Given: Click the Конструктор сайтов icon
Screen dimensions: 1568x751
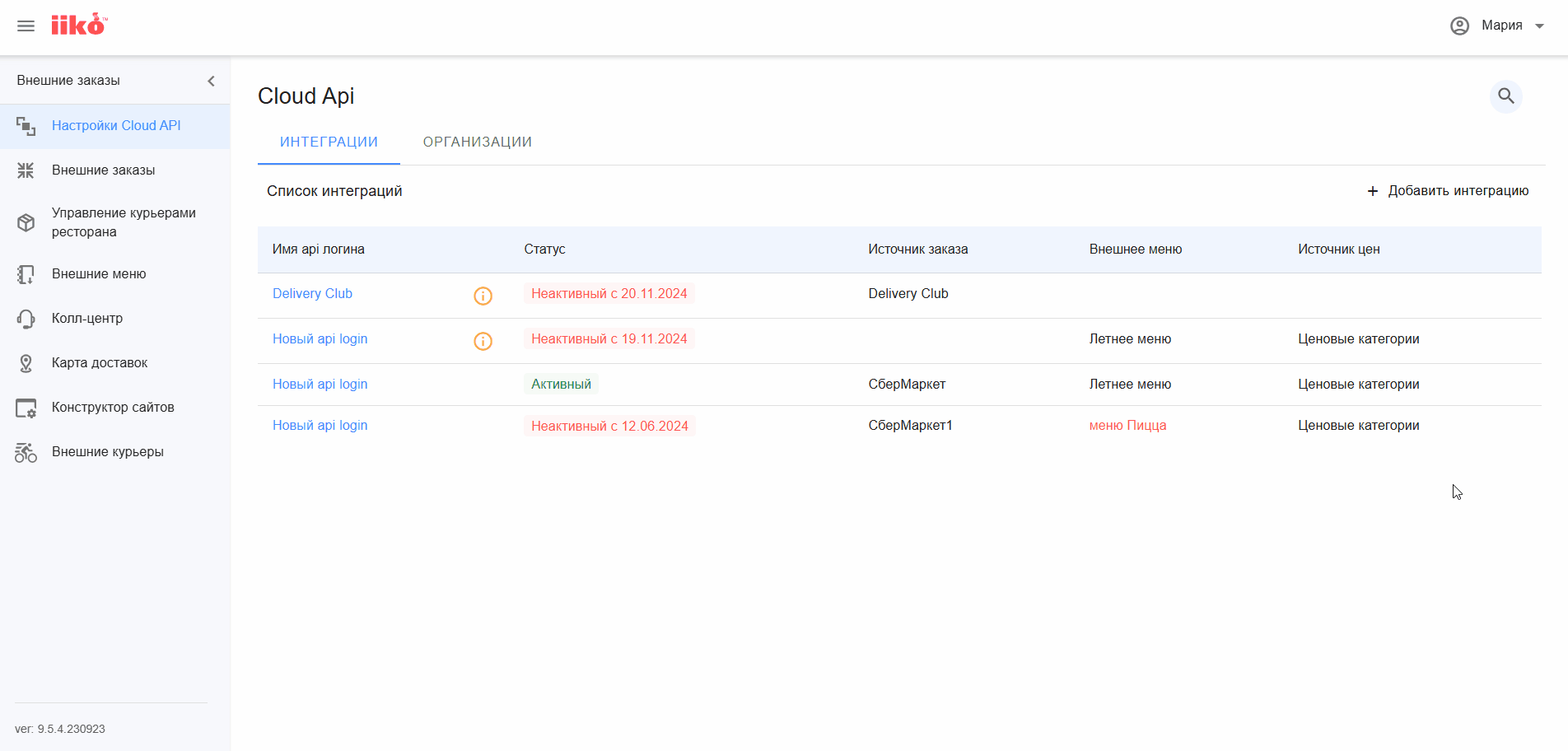Looking at the screenshot, I should [x=26, y=408].
